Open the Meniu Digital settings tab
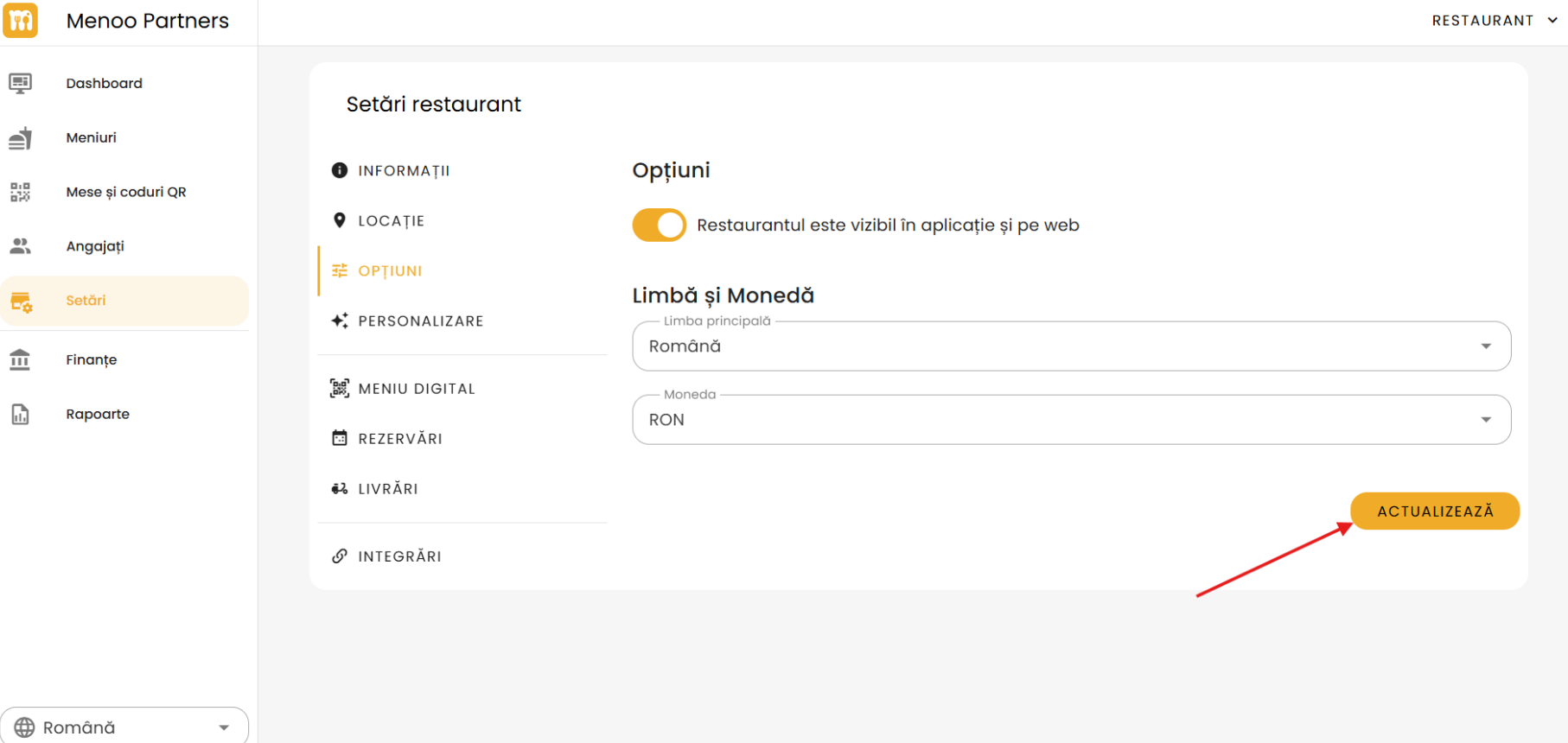 [416, 389]
